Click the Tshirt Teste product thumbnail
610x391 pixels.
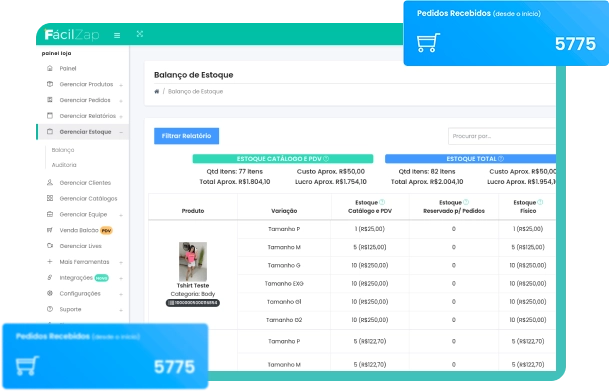(x=193, y=261)
